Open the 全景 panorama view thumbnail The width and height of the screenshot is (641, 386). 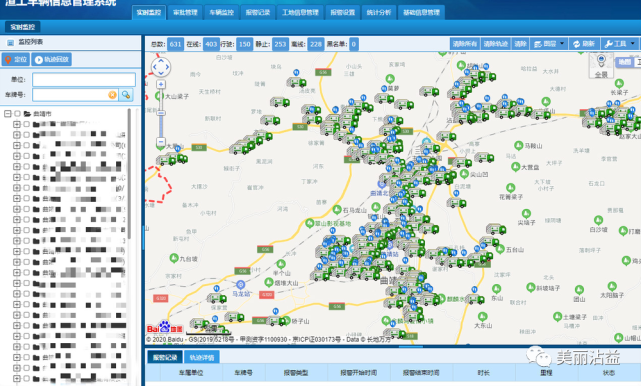click(x=601, y=66)
